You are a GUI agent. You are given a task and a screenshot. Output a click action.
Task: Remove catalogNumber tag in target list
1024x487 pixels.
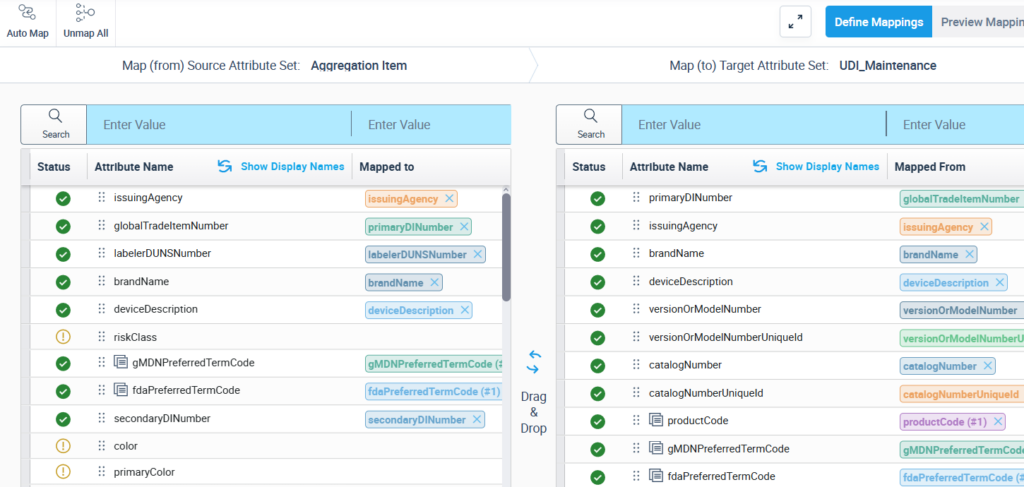987,366
